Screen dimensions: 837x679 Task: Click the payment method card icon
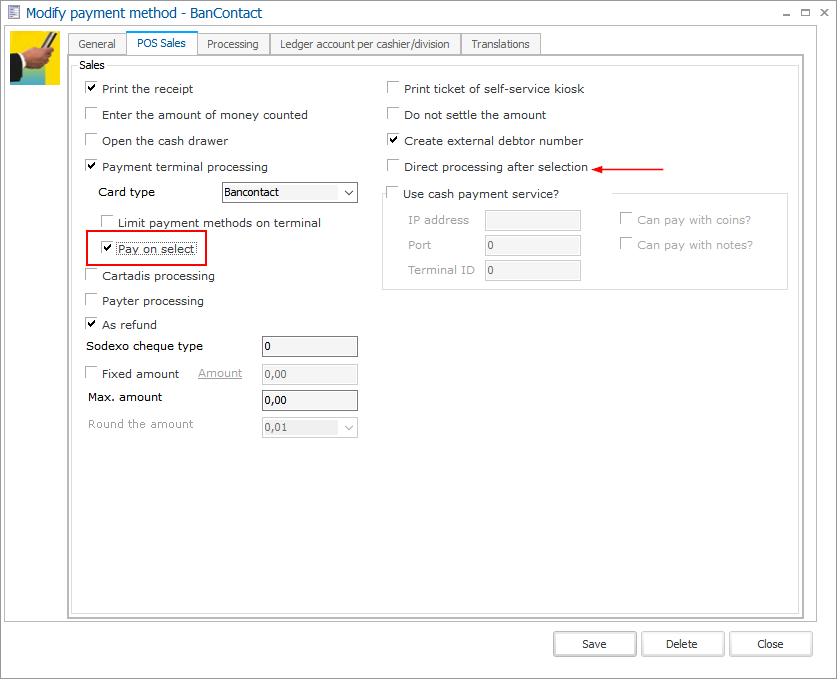point(34,58)
